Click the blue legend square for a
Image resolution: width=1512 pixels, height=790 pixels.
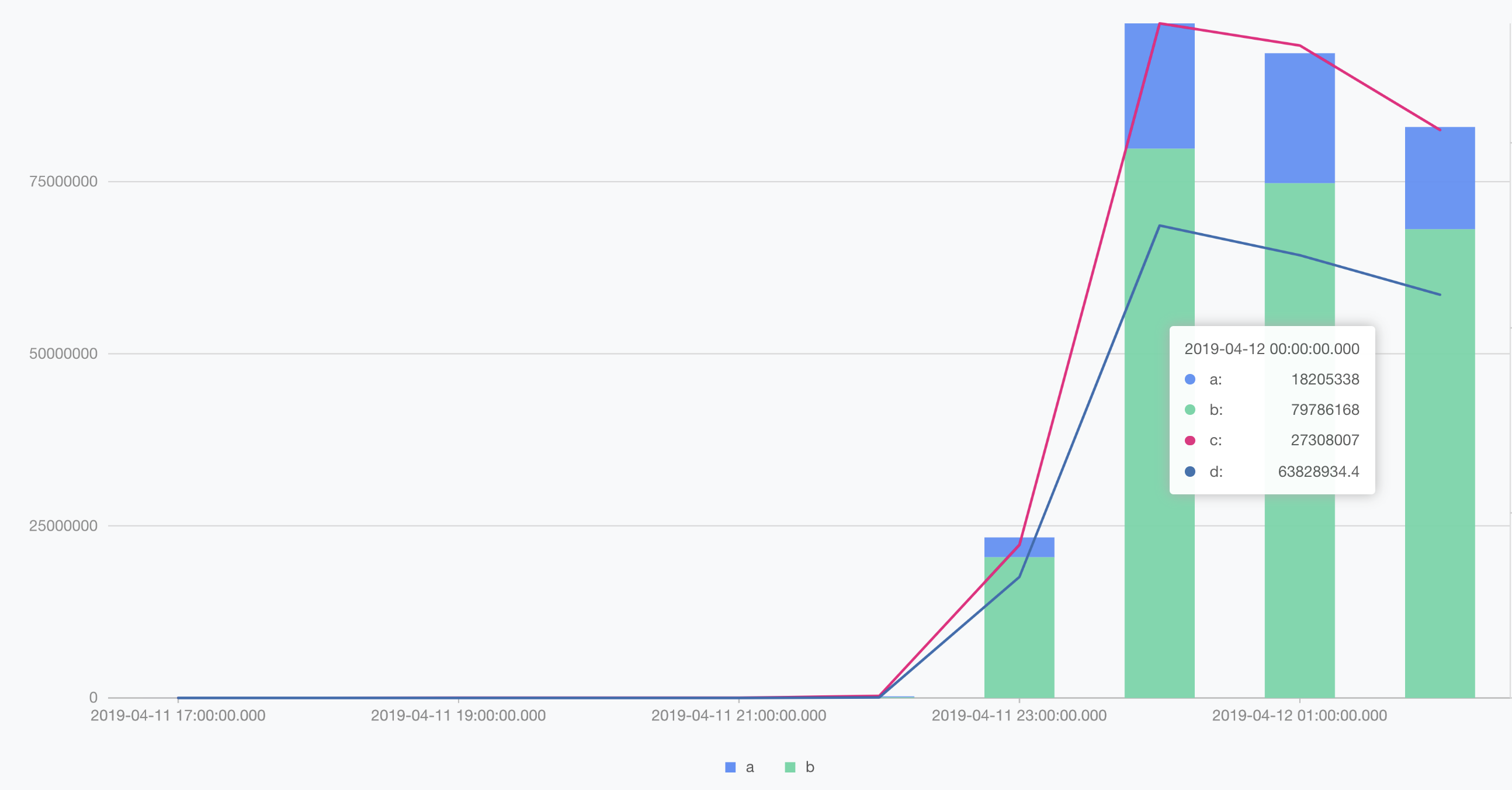coord(730,767)
